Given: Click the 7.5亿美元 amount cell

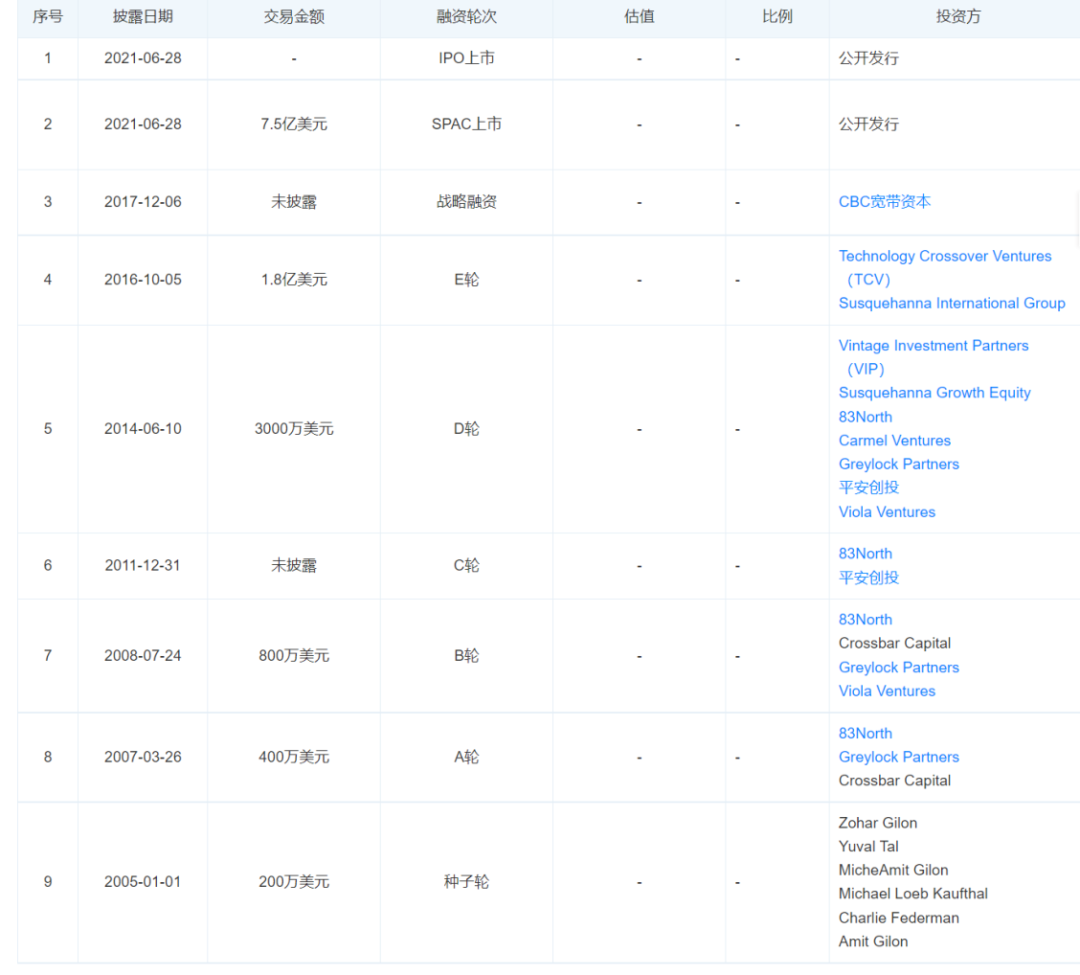Looking at the screenshot, I should coord(293,125).
